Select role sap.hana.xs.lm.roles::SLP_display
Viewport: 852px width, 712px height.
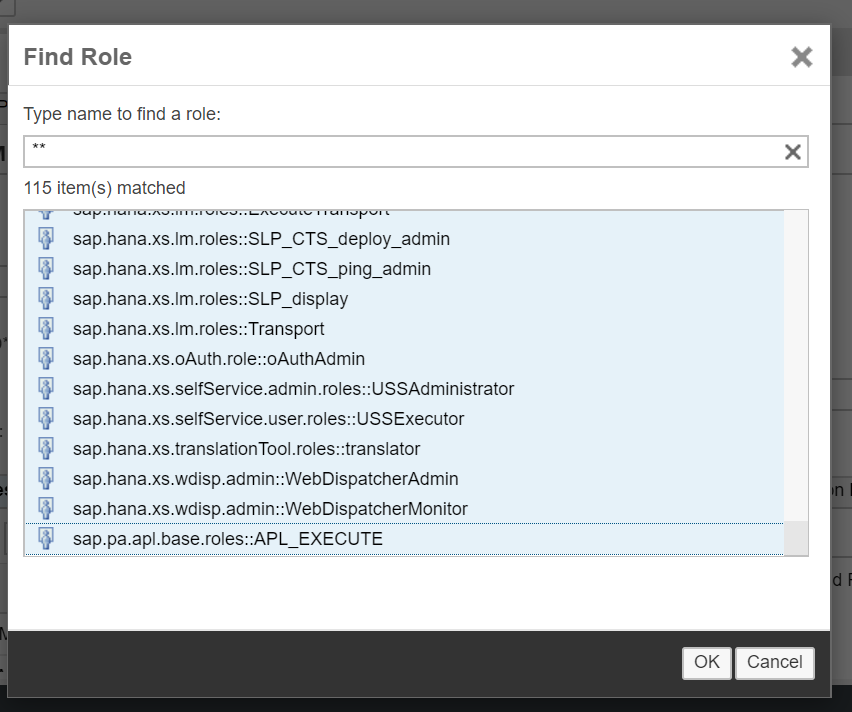(x=404, y=299)
